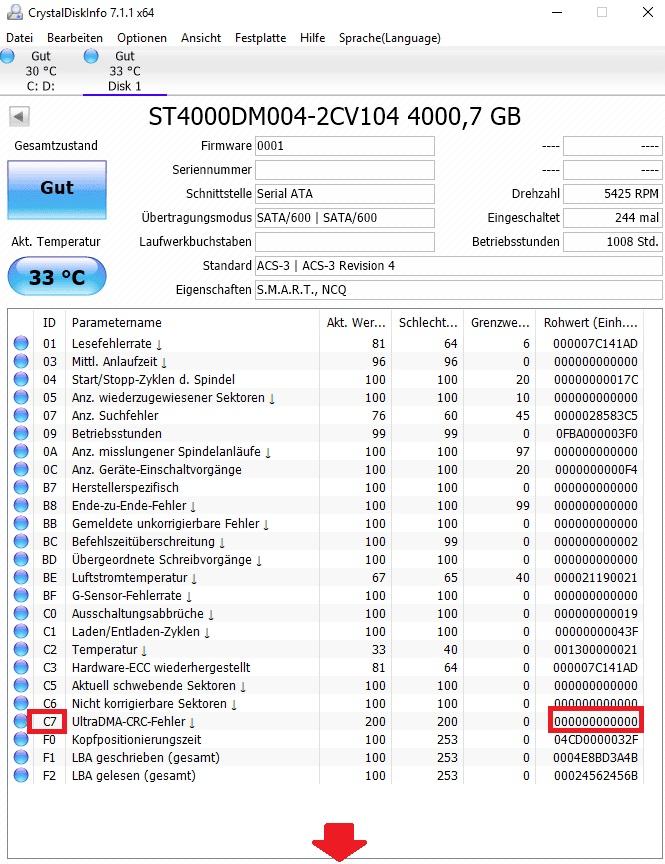
Task: Click the status icon for Lesefehlerrate
Action: coord(21,343)
